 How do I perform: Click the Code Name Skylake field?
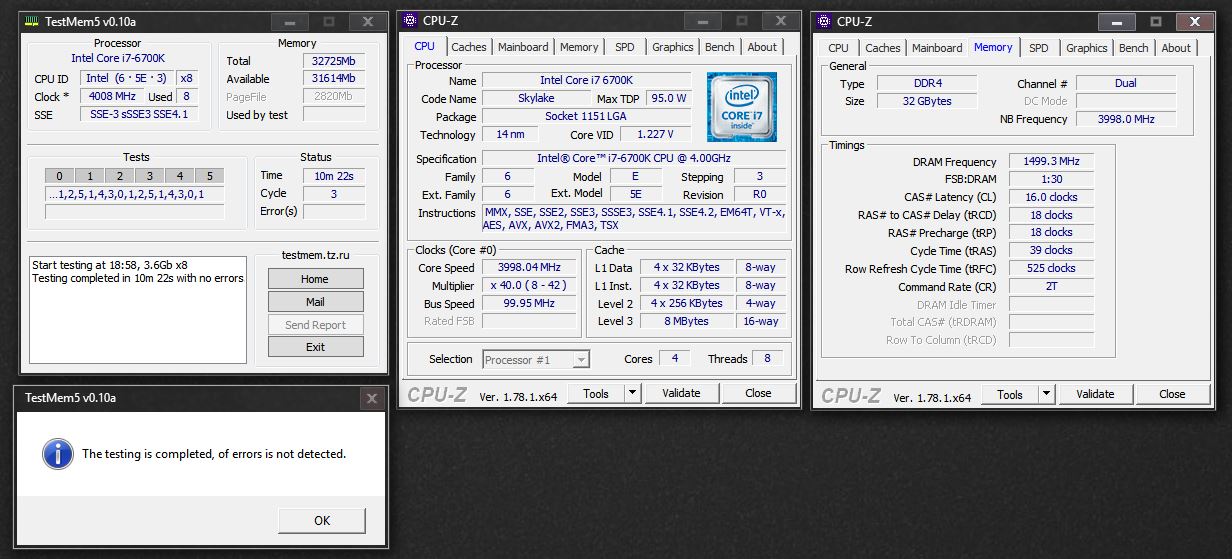coord(536,98)
